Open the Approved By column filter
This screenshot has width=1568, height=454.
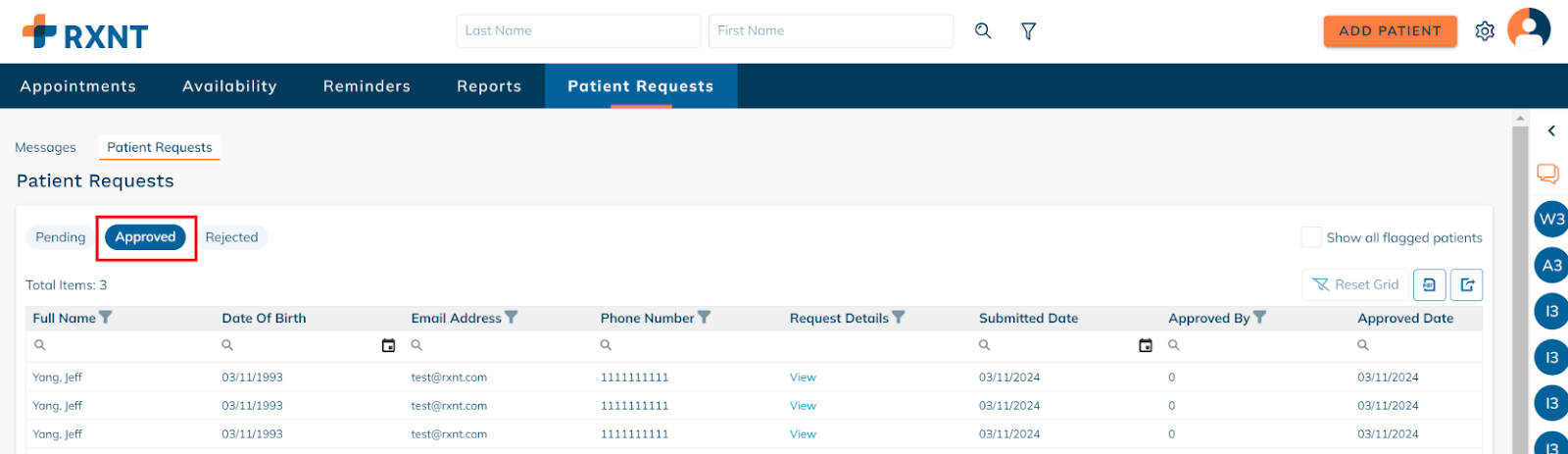(x=1259, y=318)
